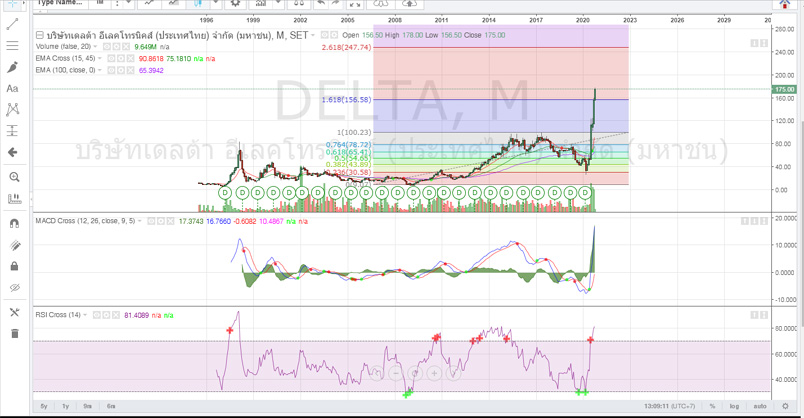Open the chart style dropdown arrow
The height and width of the screenshot is (418, 804).
216,3
